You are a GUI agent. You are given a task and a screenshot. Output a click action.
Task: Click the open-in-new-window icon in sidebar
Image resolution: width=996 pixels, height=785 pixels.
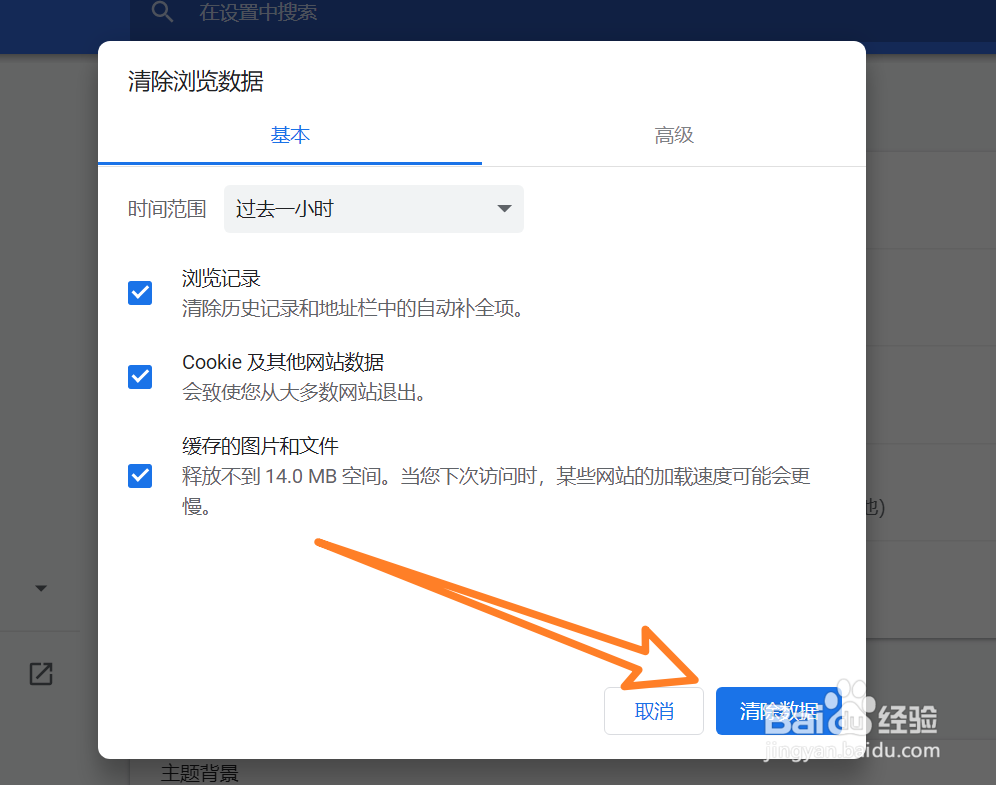tap(40, 674)
